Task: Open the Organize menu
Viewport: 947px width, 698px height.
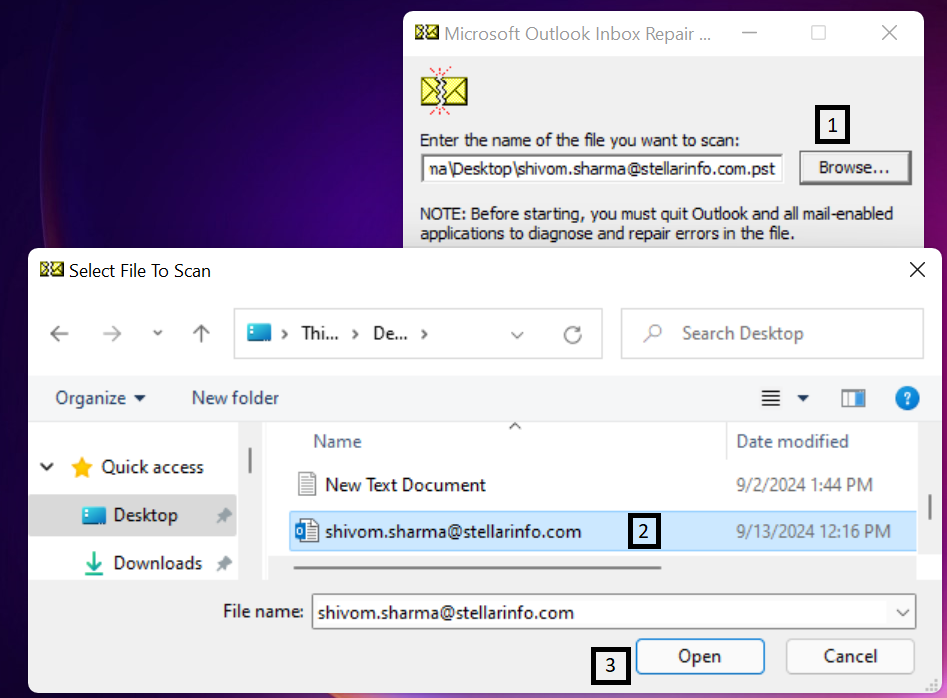Action: [100, 398]
